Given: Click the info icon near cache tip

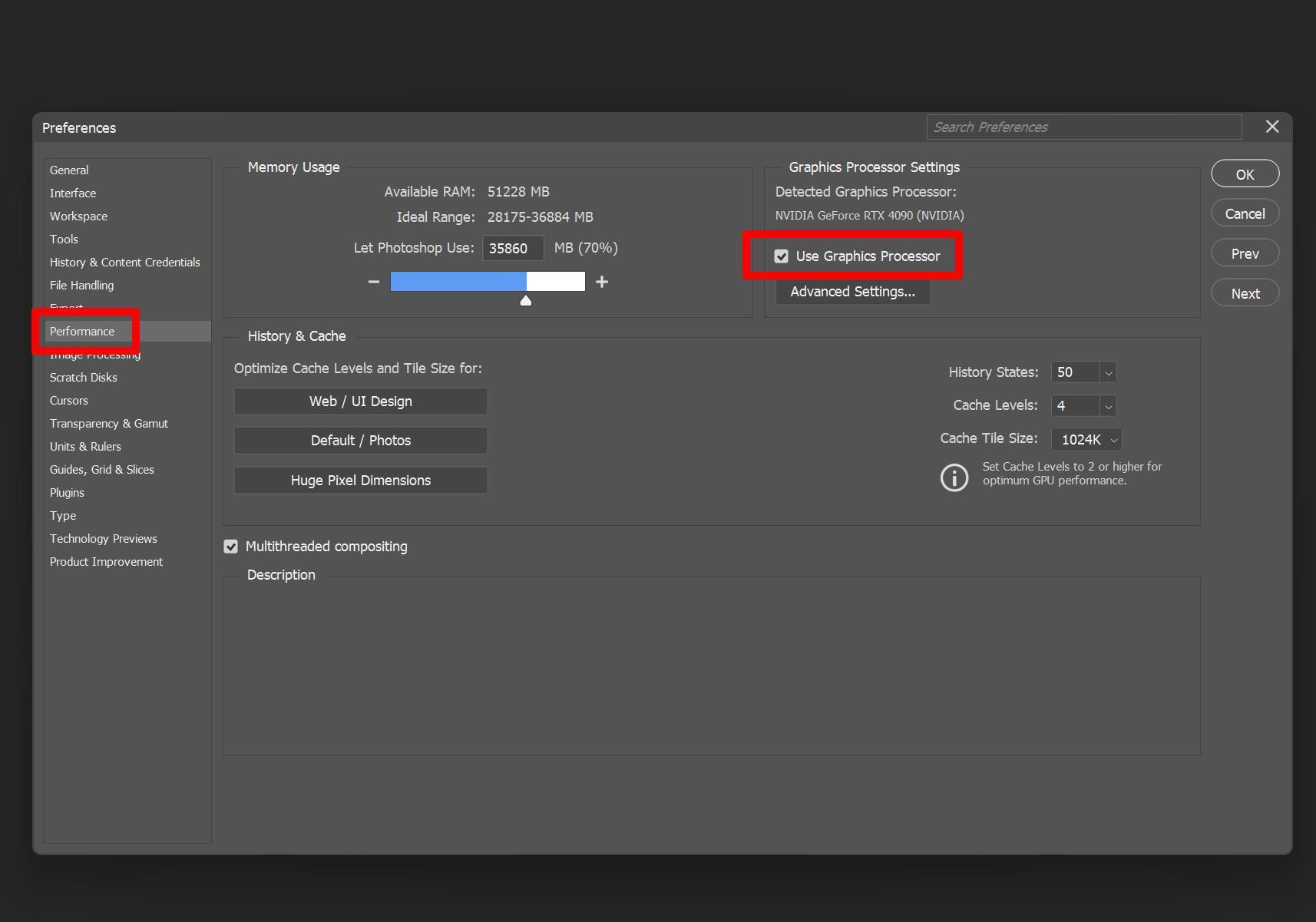Looking at the screenshot, I should pos(954,478).
